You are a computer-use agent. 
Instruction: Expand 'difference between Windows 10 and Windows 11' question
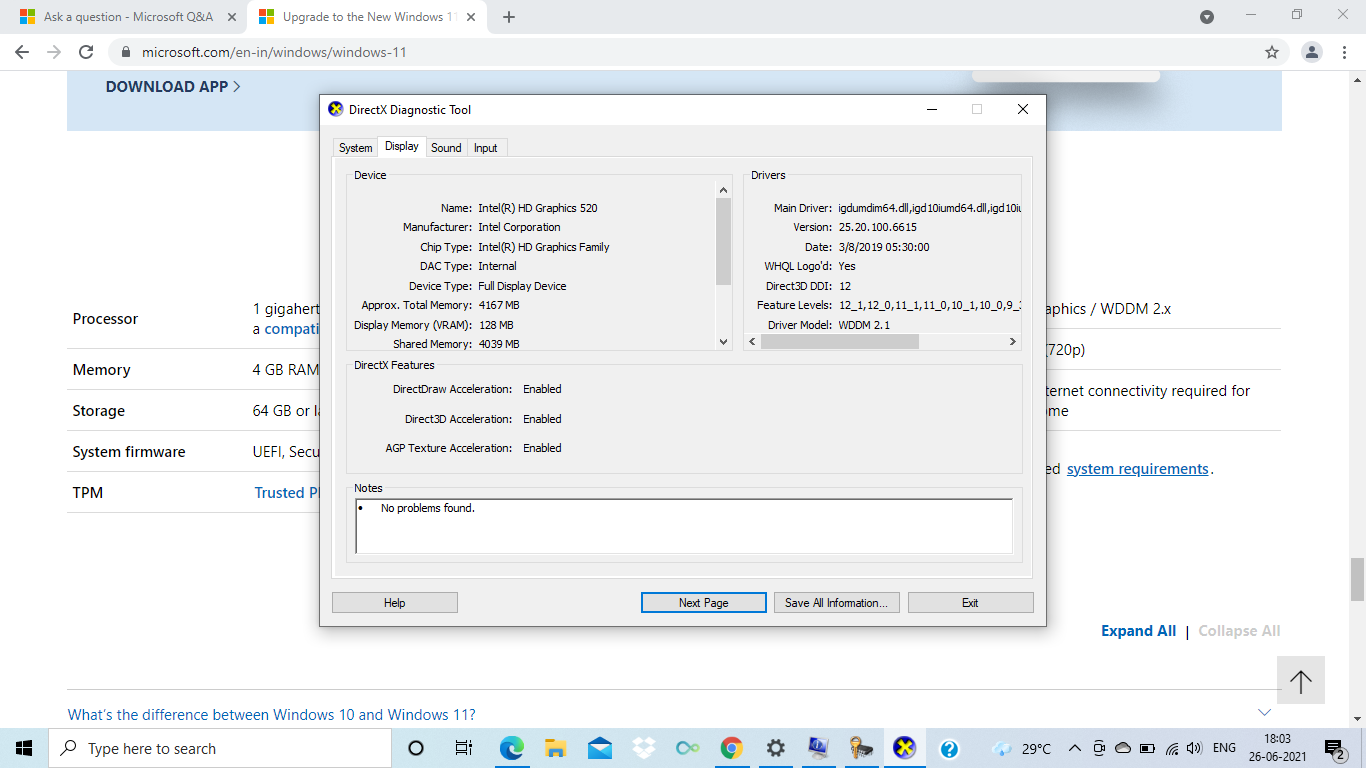272,715
